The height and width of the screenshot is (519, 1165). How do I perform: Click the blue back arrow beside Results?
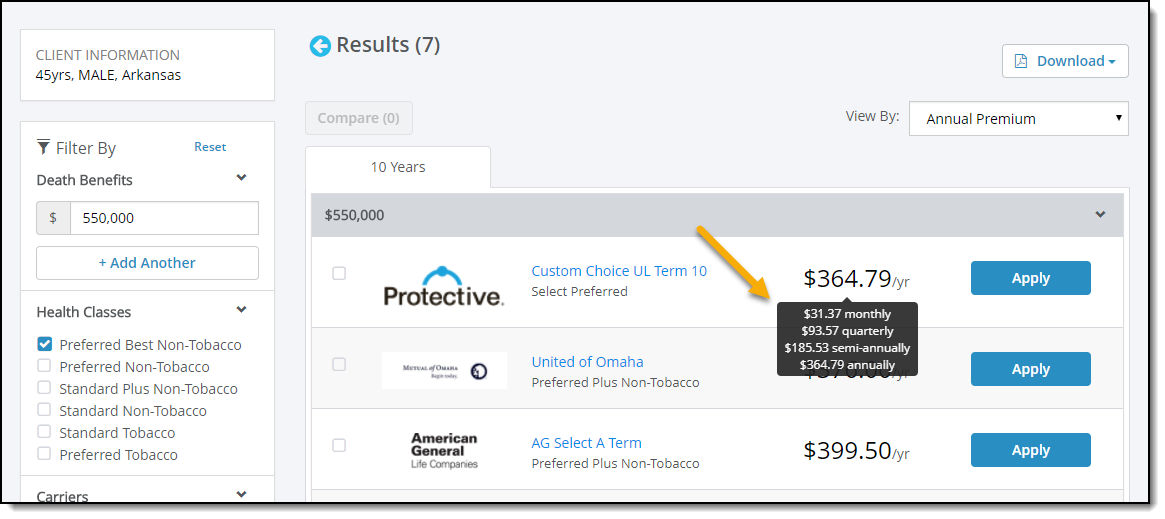319,46
